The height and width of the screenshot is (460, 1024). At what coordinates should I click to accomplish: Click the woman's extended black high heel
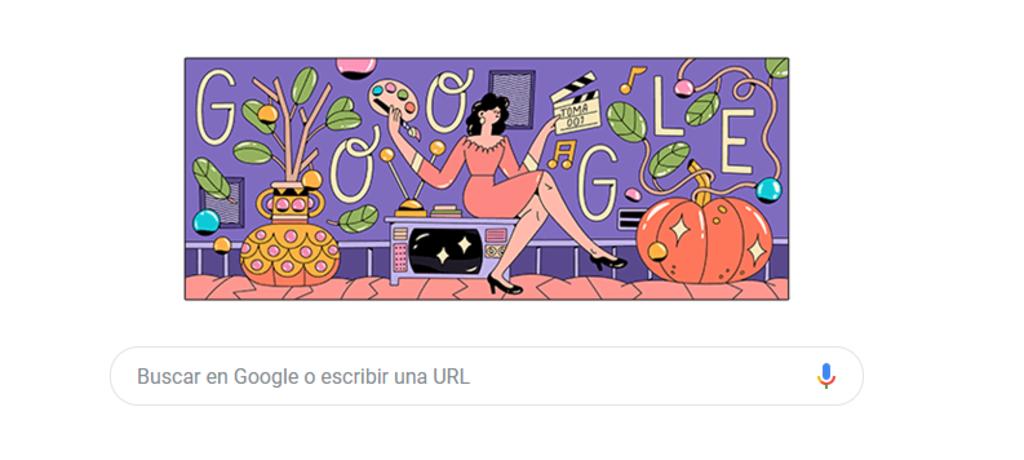[x=607, y=263]
